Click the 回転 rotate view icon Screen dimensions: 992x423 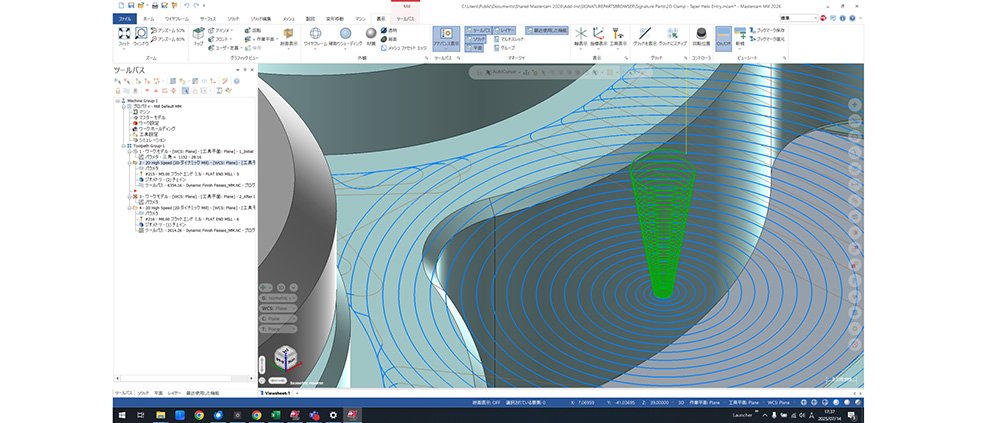pos(248,30)
